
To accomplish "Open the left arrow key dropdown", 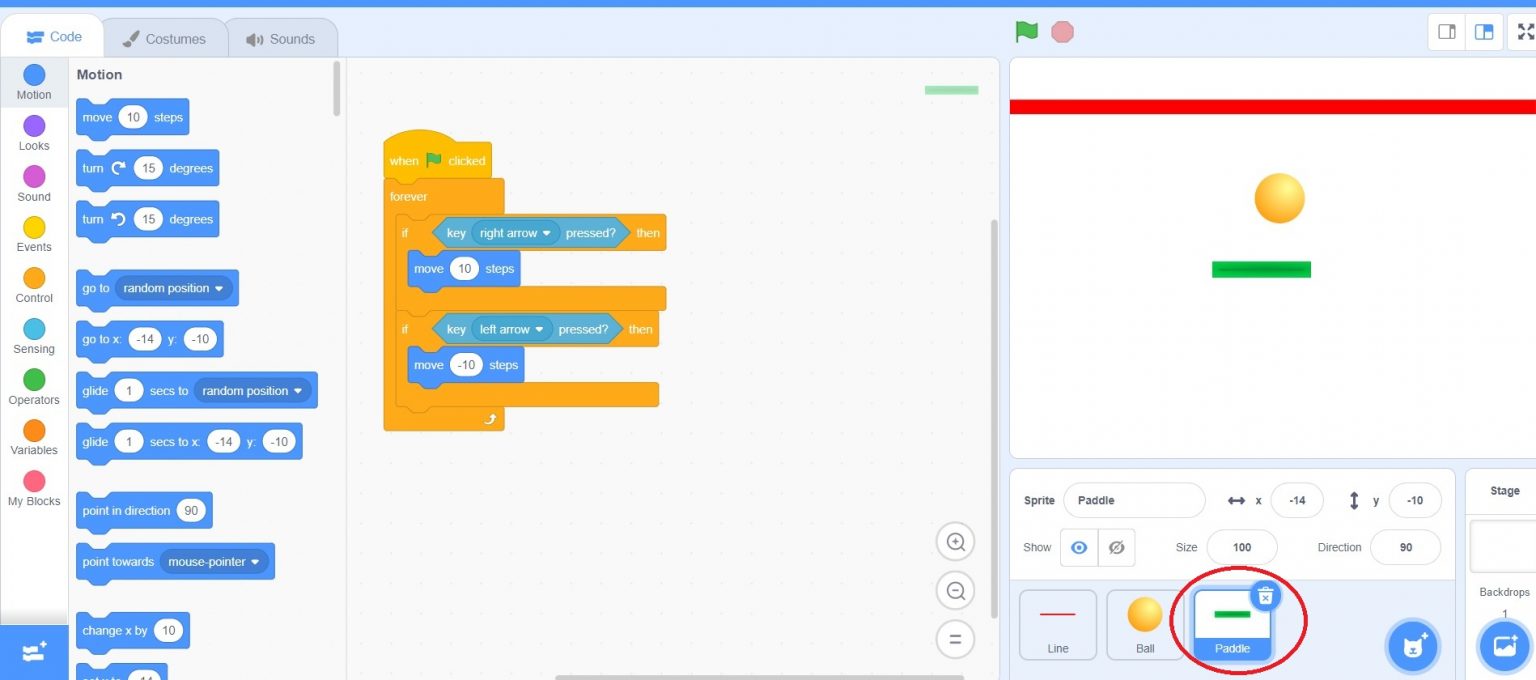I will tap(539, 329).
